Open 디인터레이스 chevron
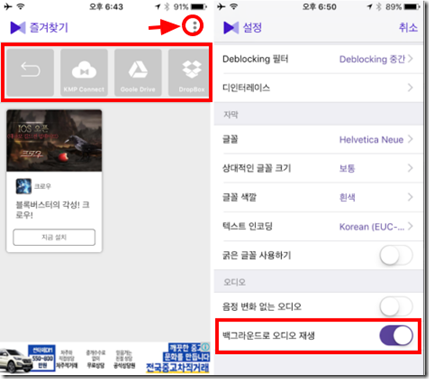 (410, 88)
